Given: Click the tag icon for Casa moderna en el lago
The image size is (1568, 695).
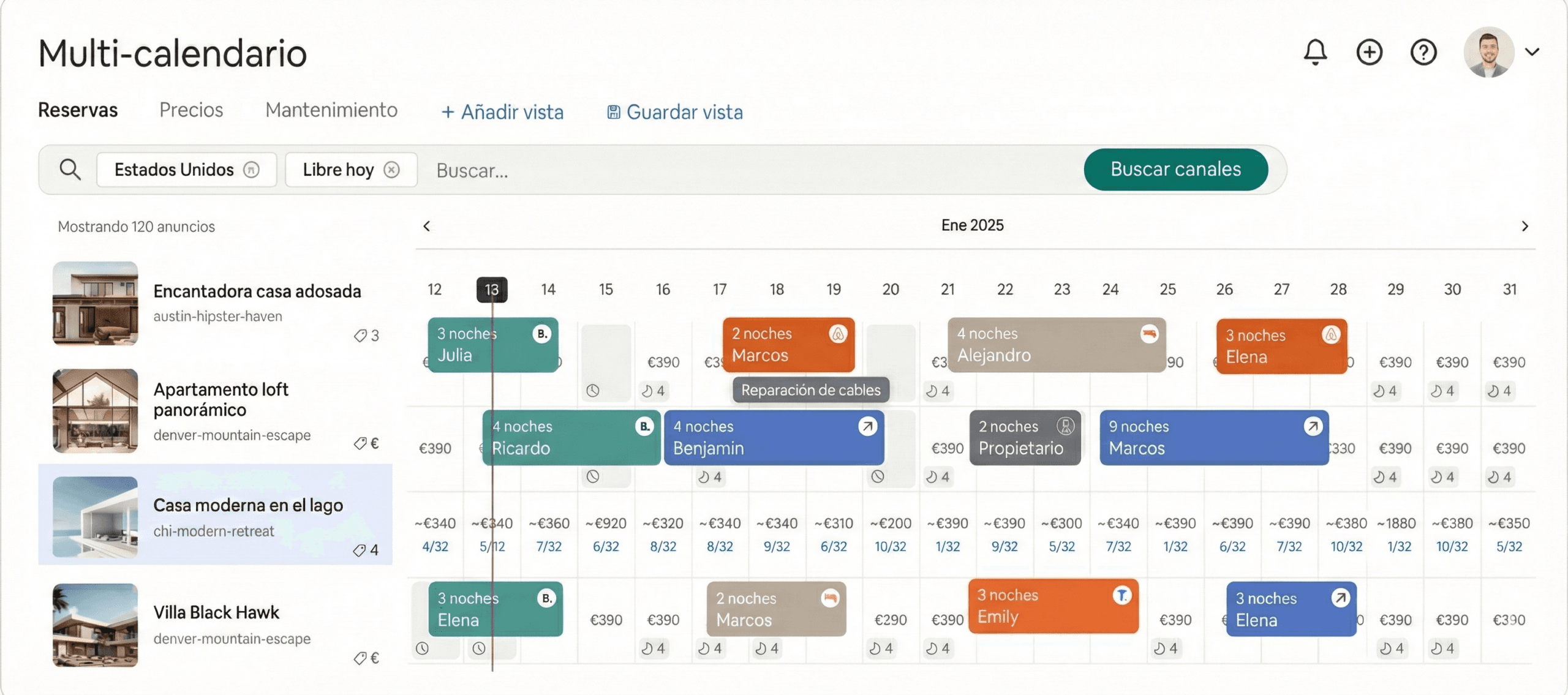Looking at the screenshot, I should (360, 550).
